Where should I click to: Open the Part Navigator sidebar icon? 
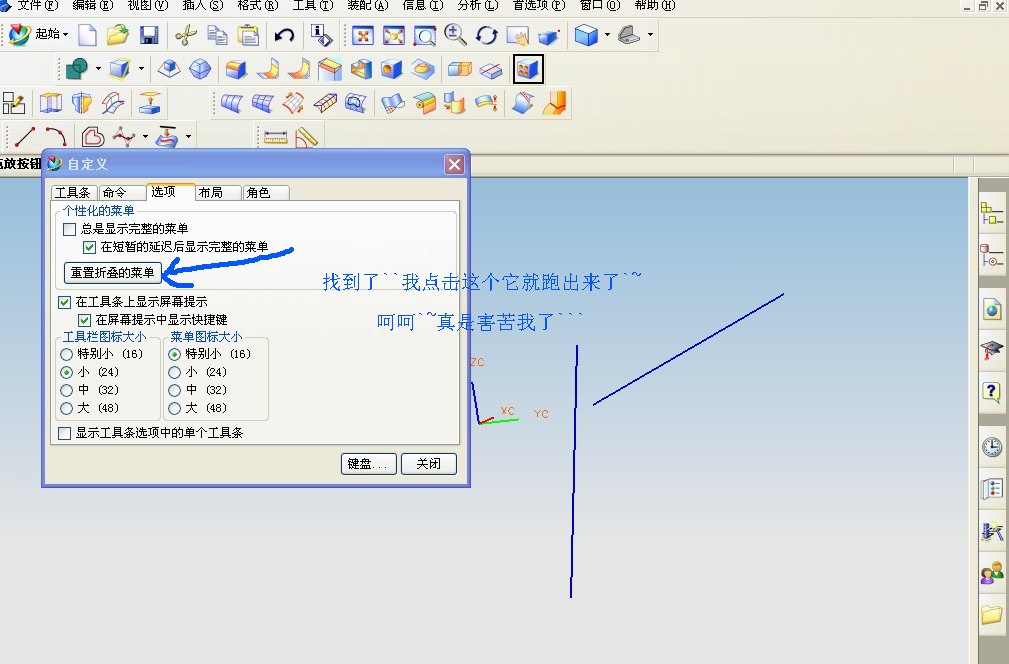[x=992, y=255]
